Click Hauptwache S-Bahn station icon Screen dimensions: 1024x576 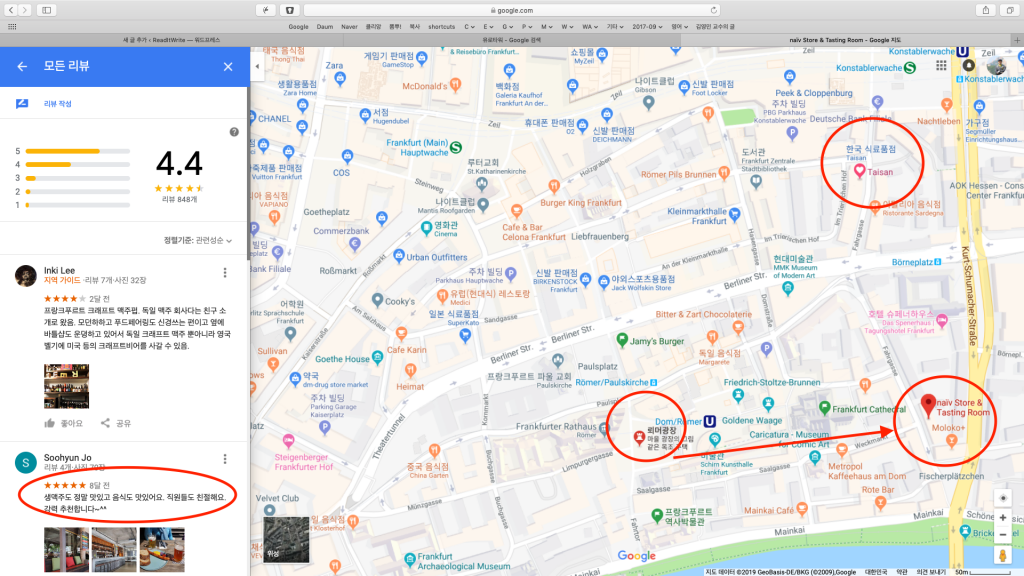tap(456, 148)
